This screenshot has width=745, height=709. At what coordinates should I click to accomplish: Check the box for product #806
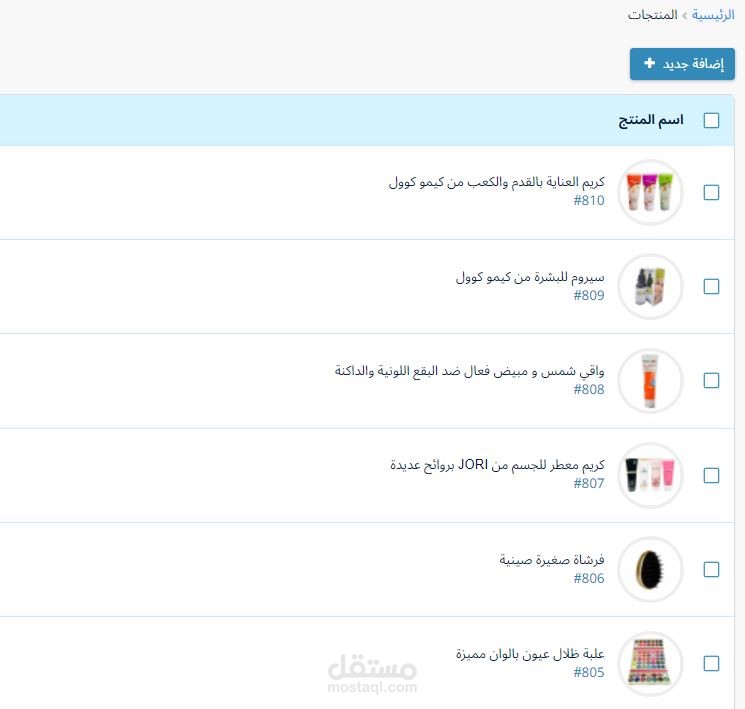pos(711,569)
